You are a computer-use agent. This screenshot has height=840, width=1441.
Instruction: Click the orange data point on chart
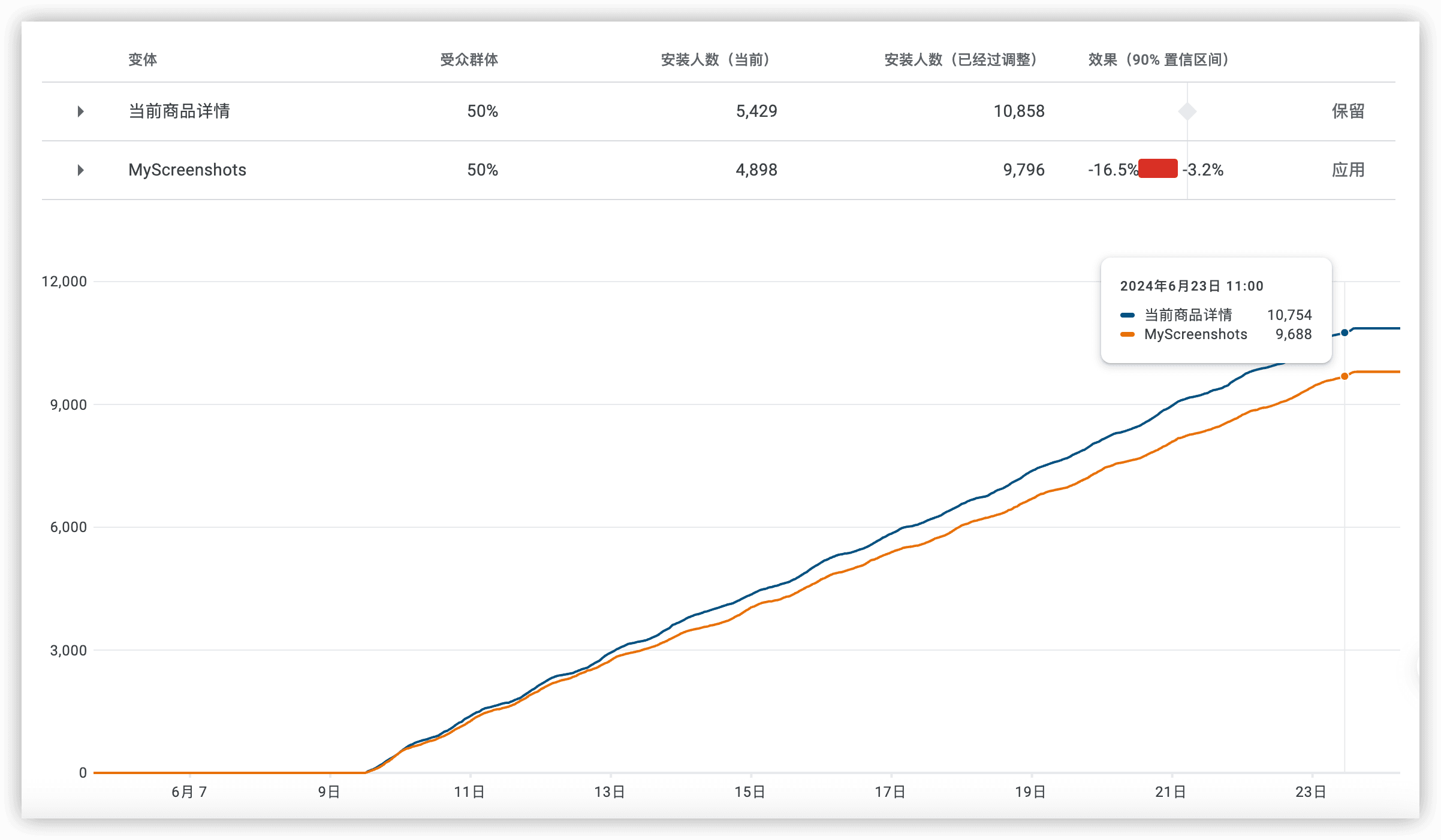1344,376
